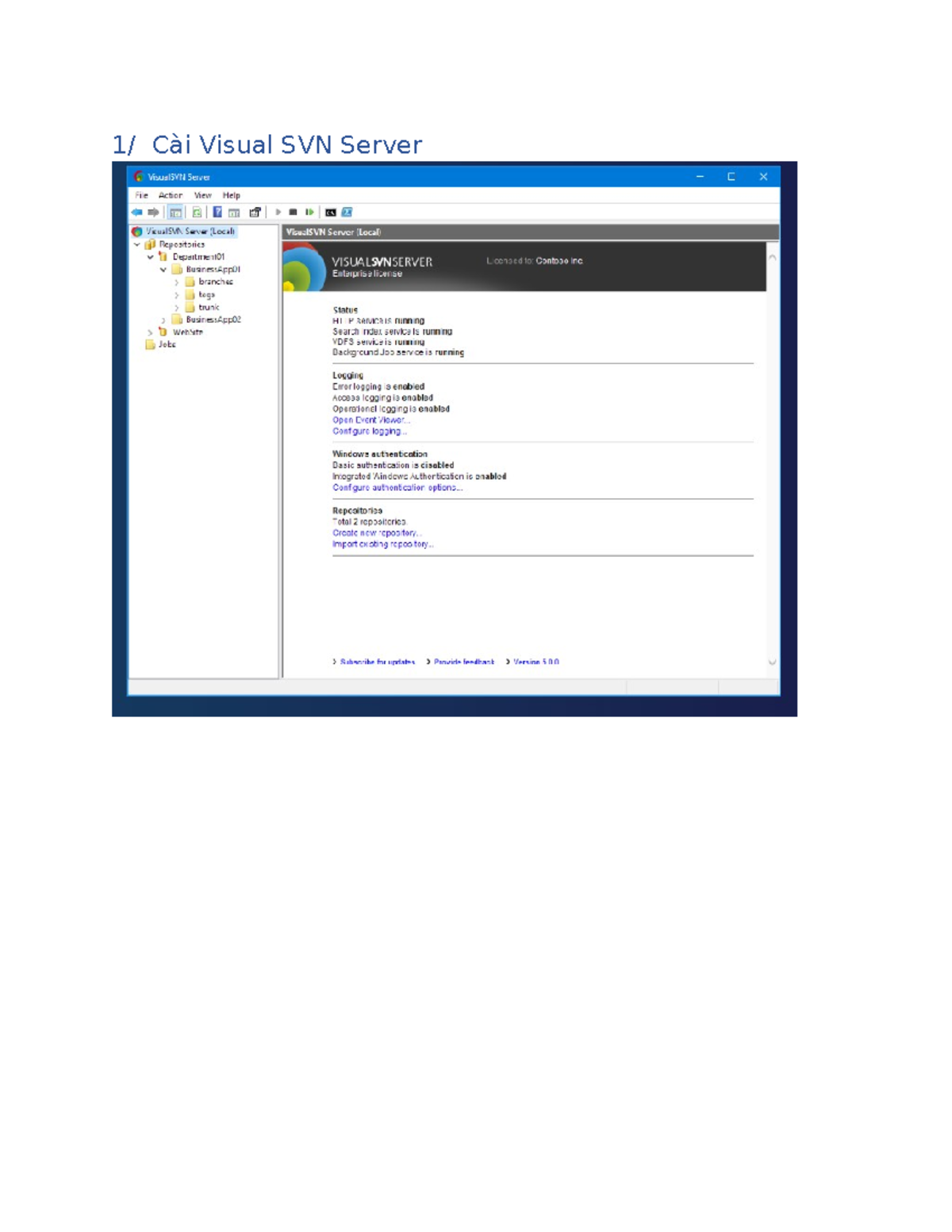Click Subscribe for updates at the bottom
Image resolution: width=952 pixels, height=1232 pixels.
(x=377, y=662)
